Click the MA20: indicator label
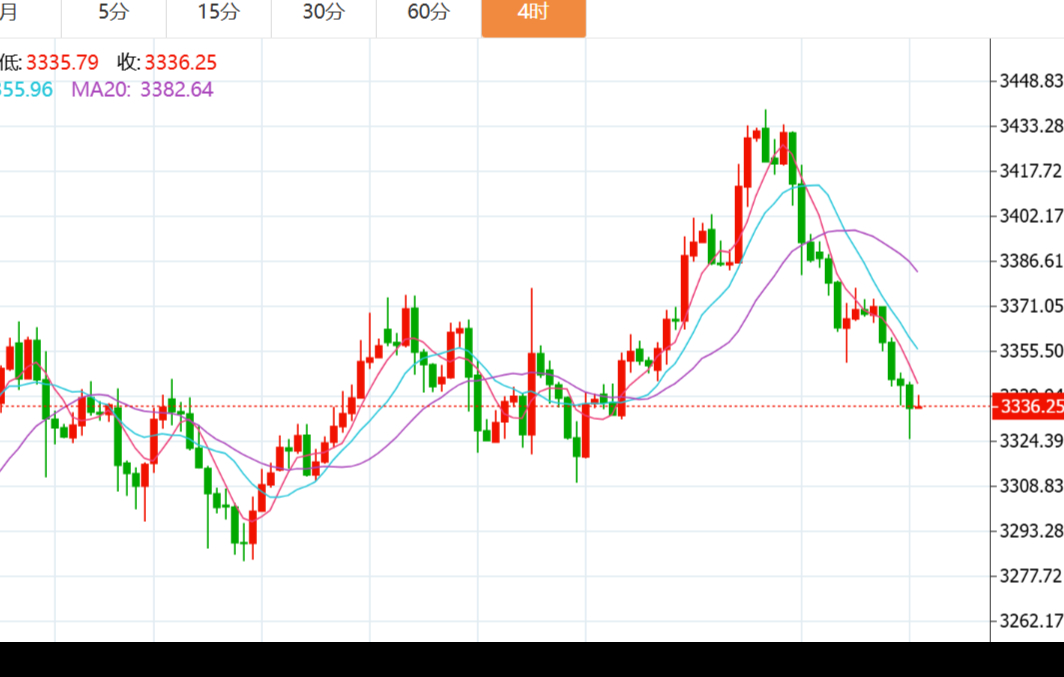This screenshot has height=677, width=1064. pos(101,90)
